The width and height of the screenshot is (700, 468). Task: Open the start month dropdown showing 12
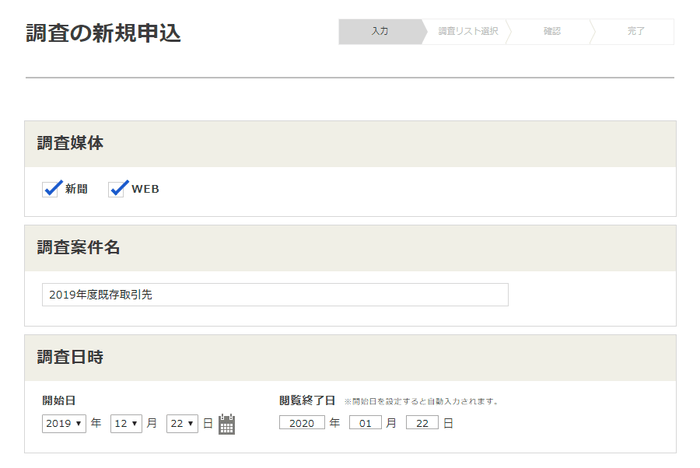pyautogui.click(x=126, y=423)
